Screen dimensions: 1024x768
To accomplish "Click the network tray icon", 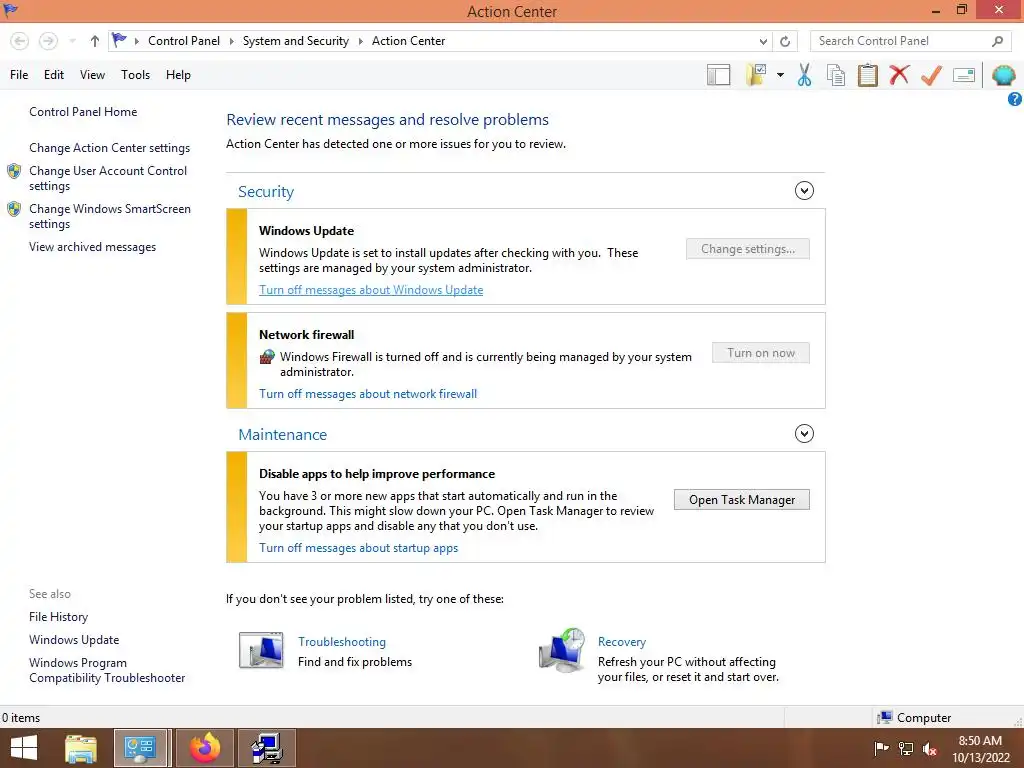I will point(906,748).
